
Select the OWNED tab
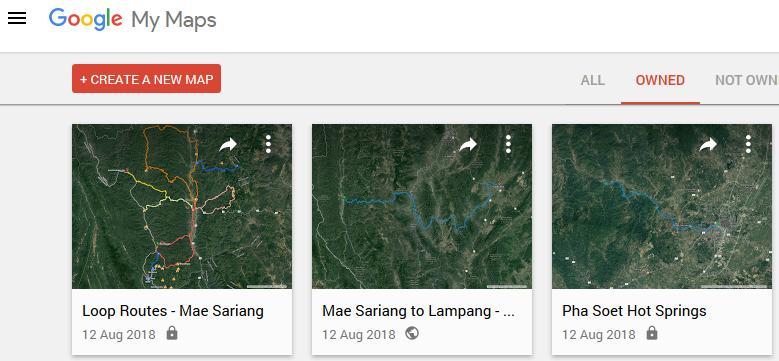[660, 80]
